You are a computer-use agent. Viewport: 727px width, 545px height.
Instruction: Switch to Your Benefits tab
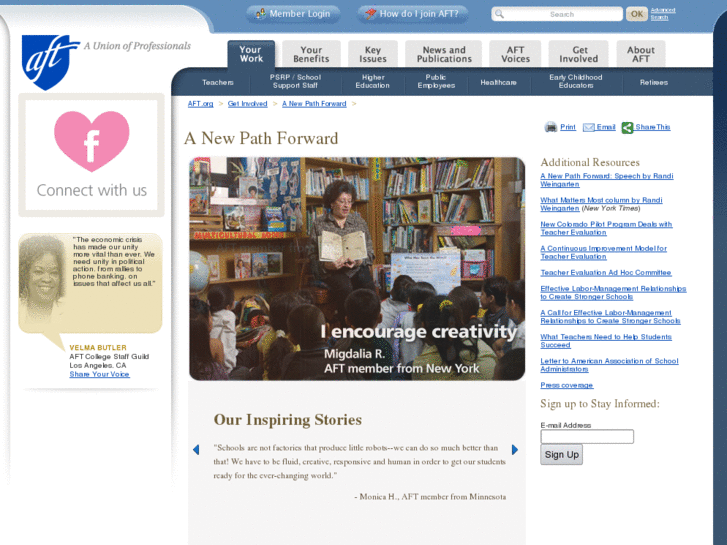(311, 54)
